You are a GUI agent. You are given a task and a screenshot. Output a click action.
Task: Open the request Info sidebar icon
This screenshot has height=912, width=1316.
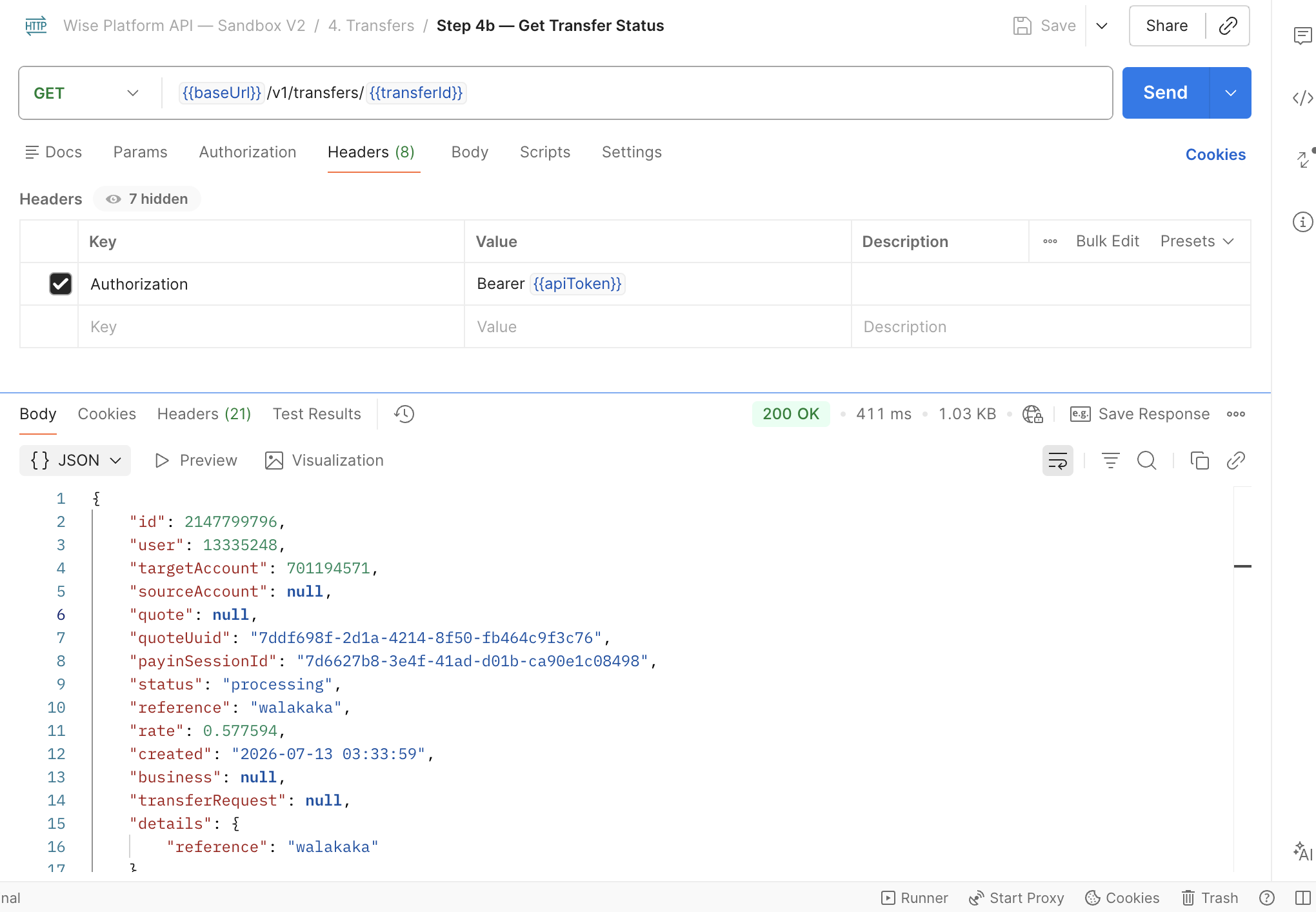tap(1302, 222)
